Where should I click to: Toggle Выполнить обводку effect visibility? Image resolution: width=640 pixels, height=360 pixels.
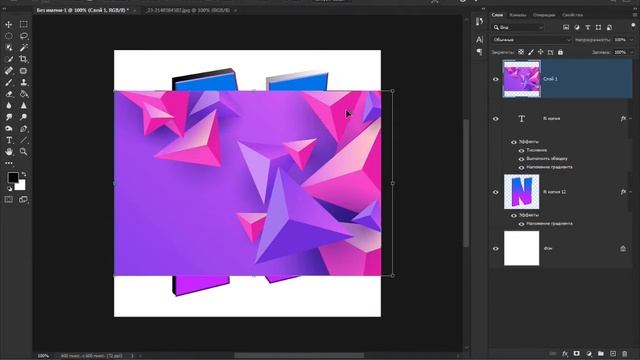[x=521, y=159]
